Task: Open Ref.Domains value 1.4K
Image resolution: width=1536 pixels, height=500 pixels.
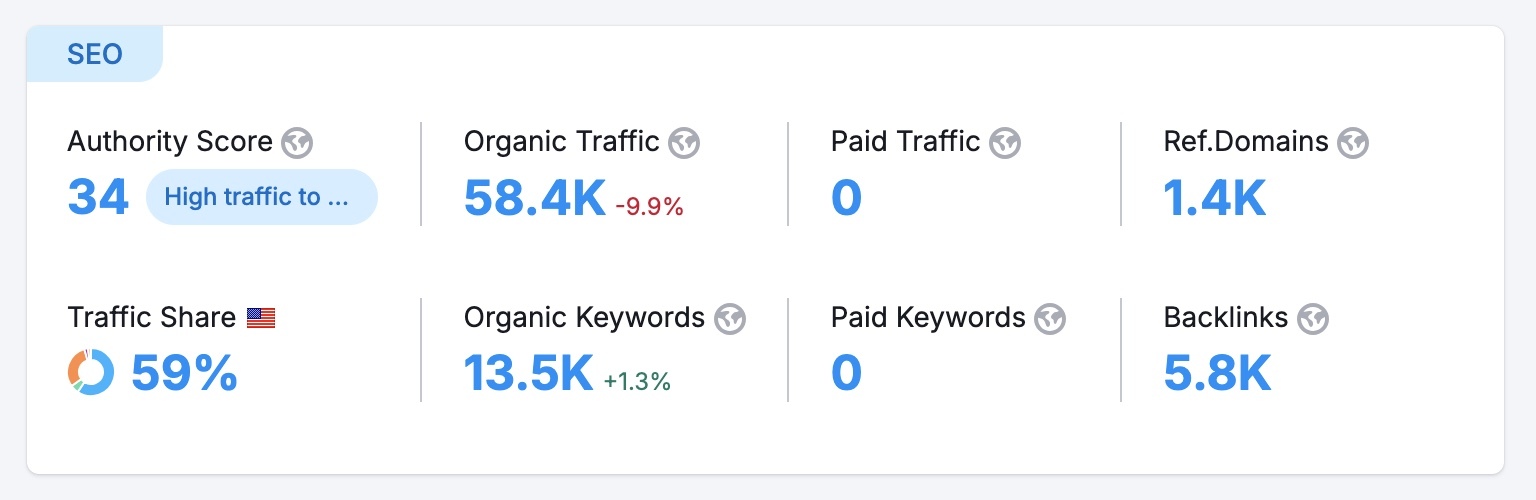Action: tap(1214, 197)
